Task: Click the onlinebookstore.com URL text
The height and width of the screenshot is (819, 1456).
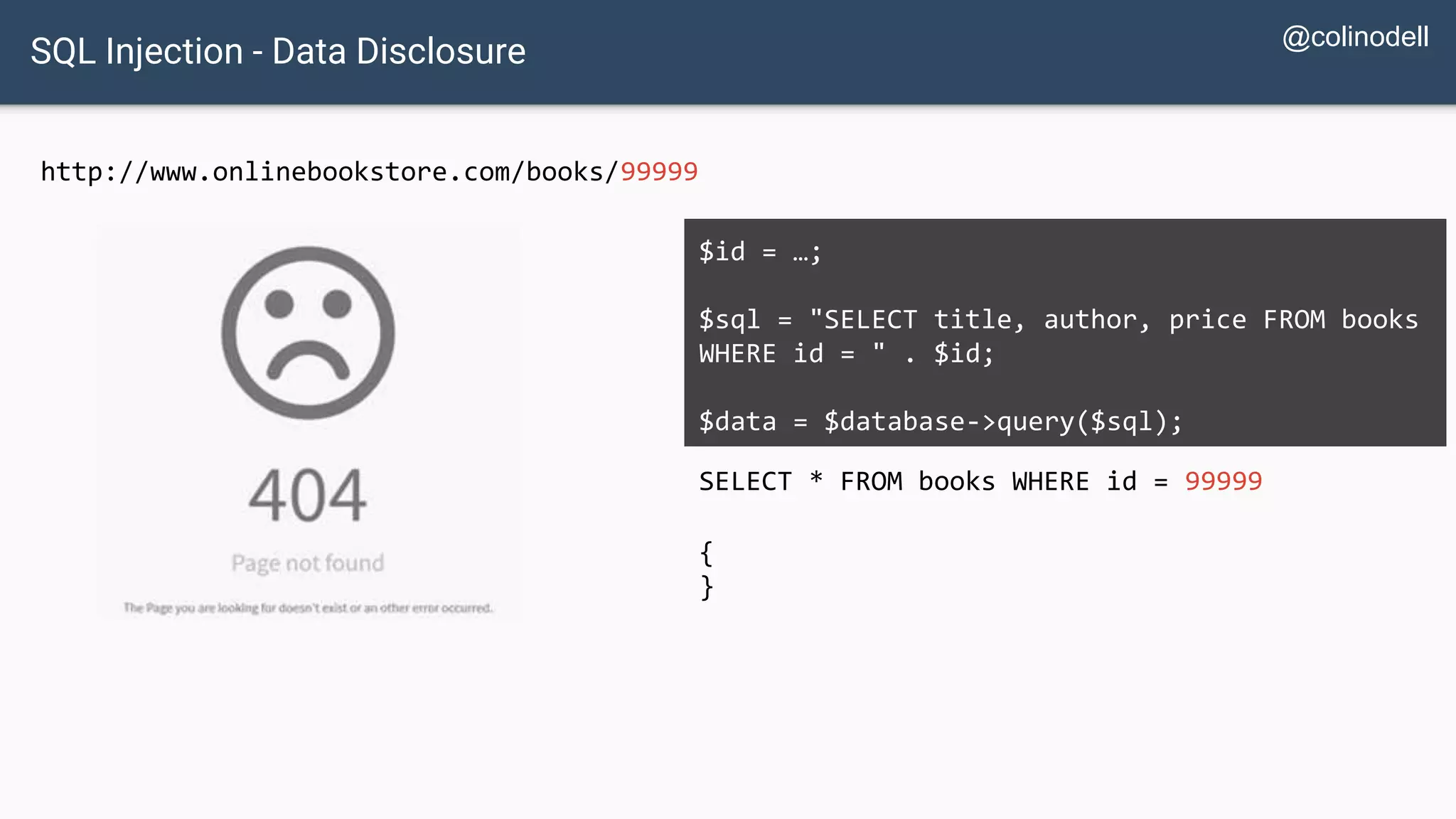Action: click(369, 171)
